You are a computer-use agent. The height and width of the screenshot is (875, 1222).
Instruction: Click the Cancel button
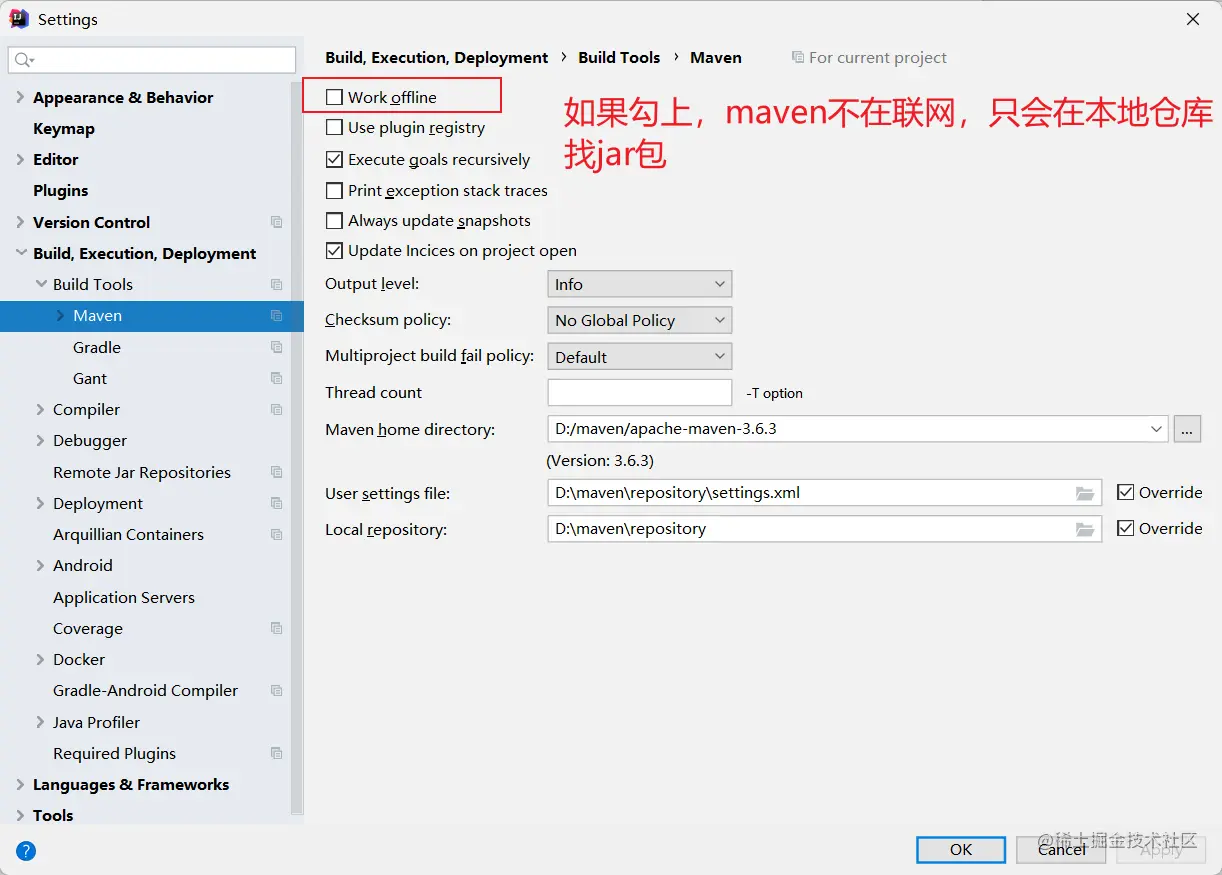tap(1061, 849)
